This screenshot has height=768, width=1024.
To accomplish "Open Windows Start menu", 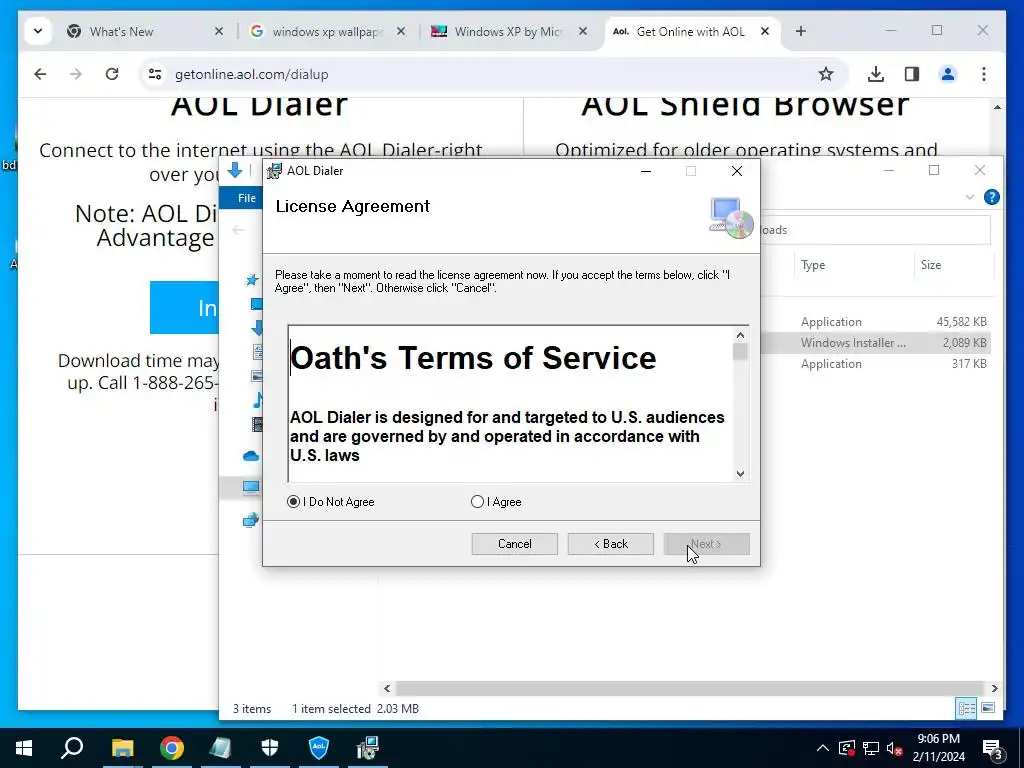I will pos(24,748).
